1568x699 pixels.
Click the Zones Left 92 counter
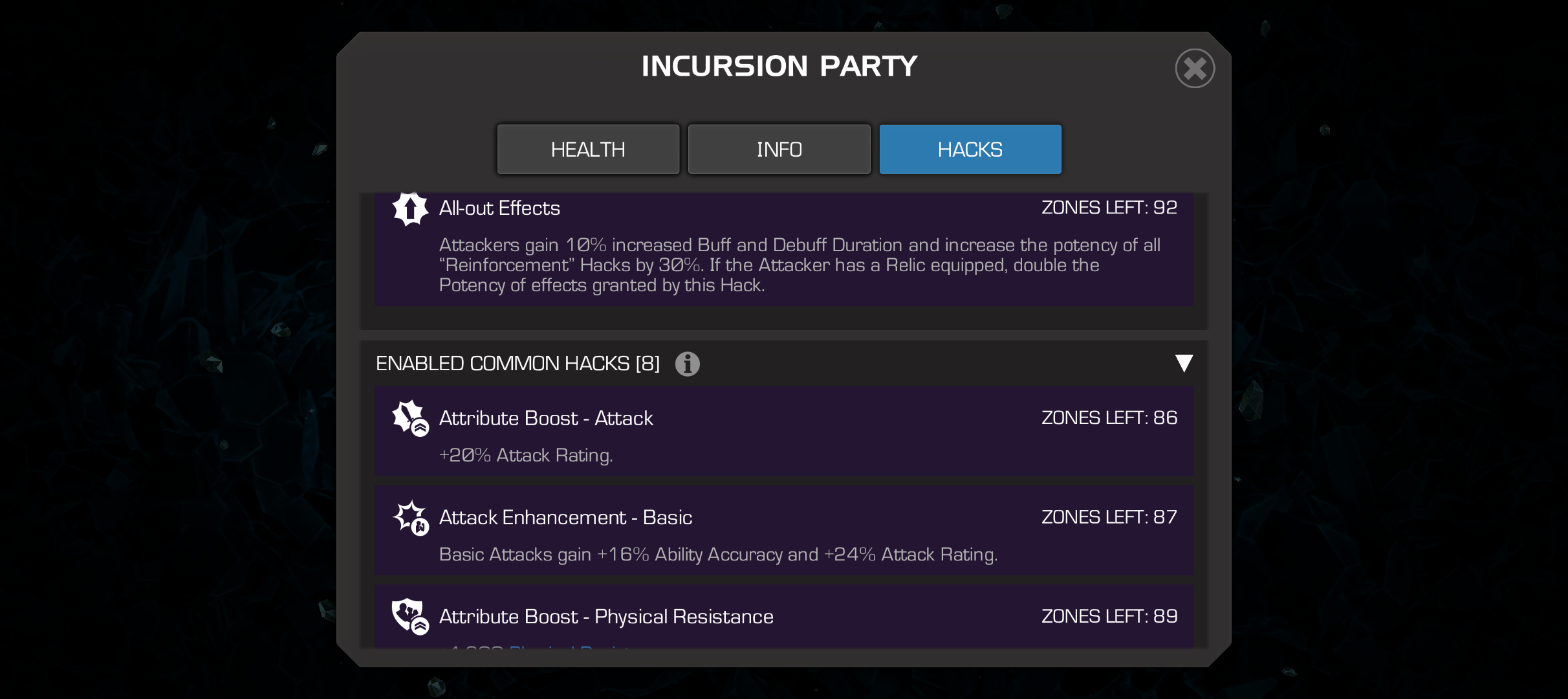(1109, 207)
